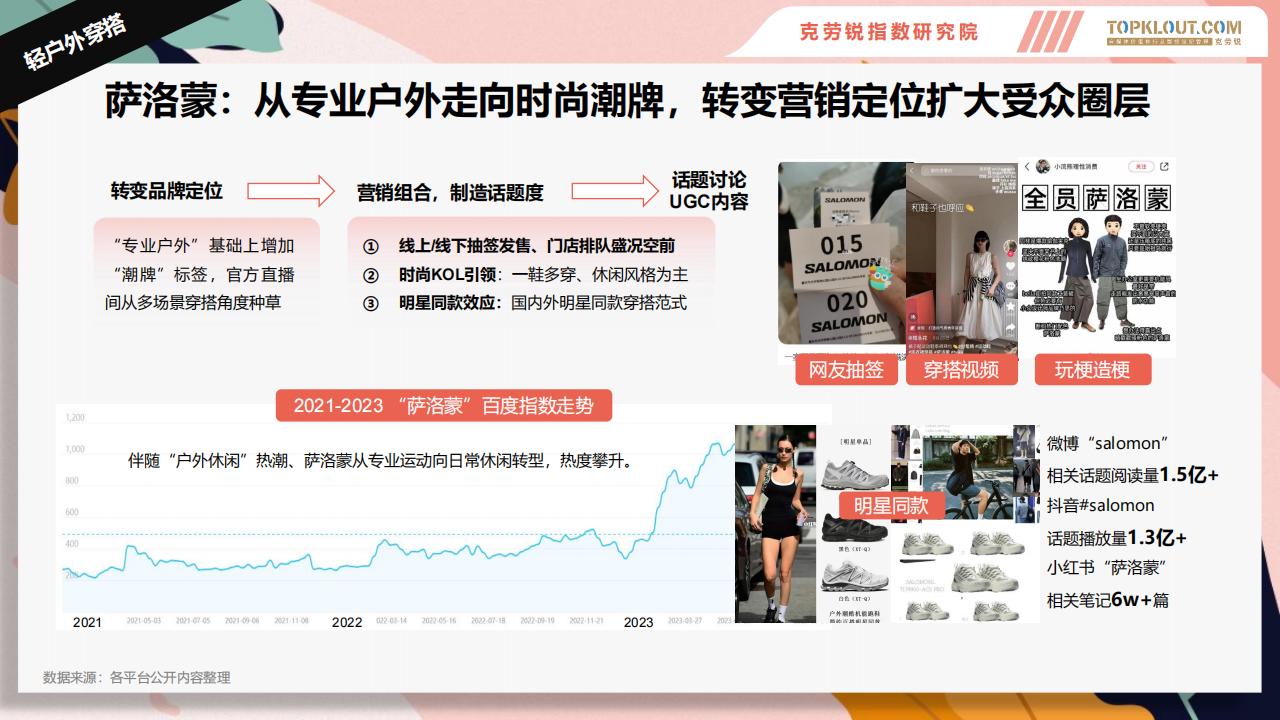Image resolution: width=1280 pixels, height=720 pixels.
Task: Click the 2022-07-18 date label
Action: click(x=487, y=620)
